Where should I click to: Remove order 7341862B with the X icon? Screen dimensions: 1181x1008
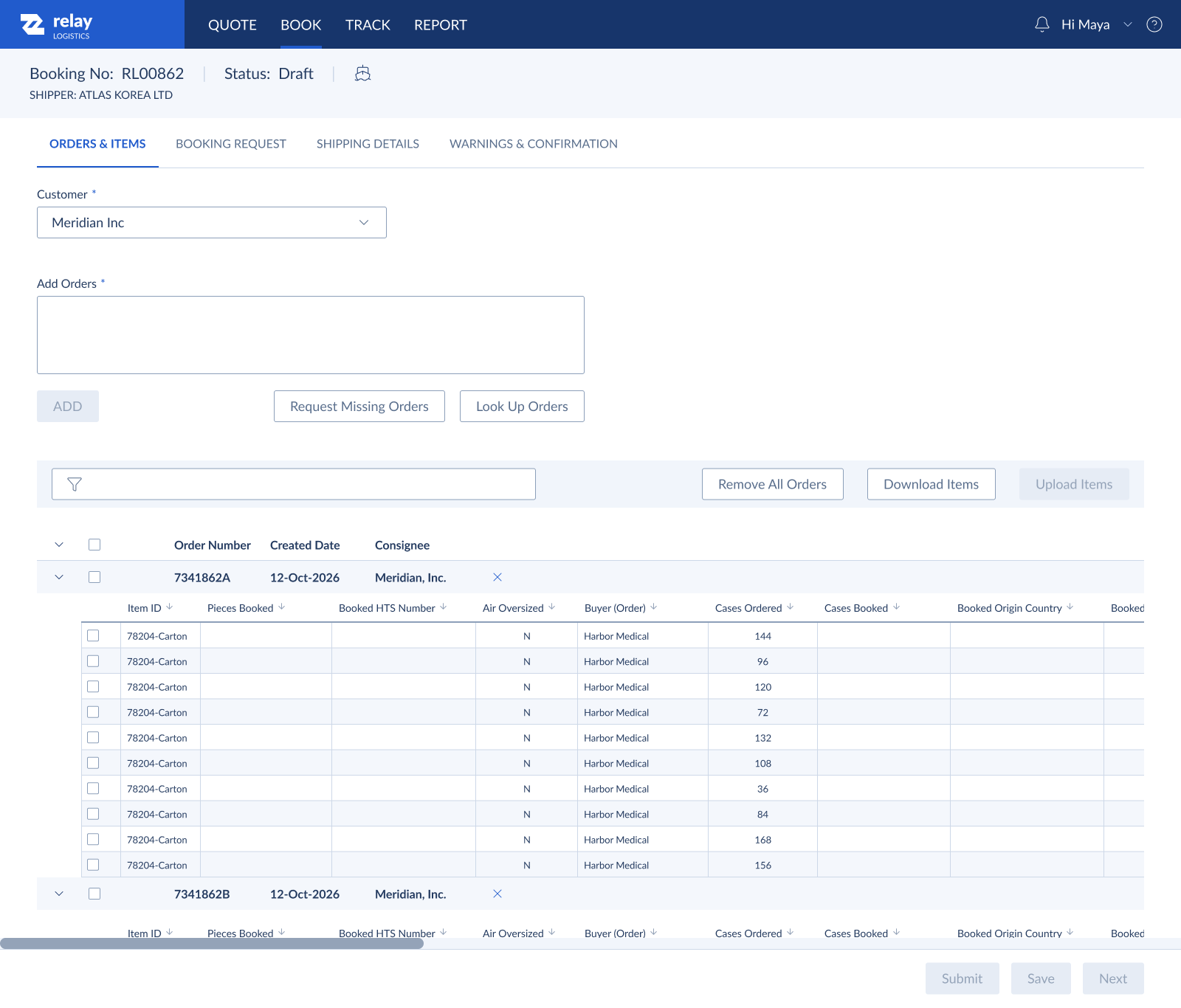[x=497, y=894]
